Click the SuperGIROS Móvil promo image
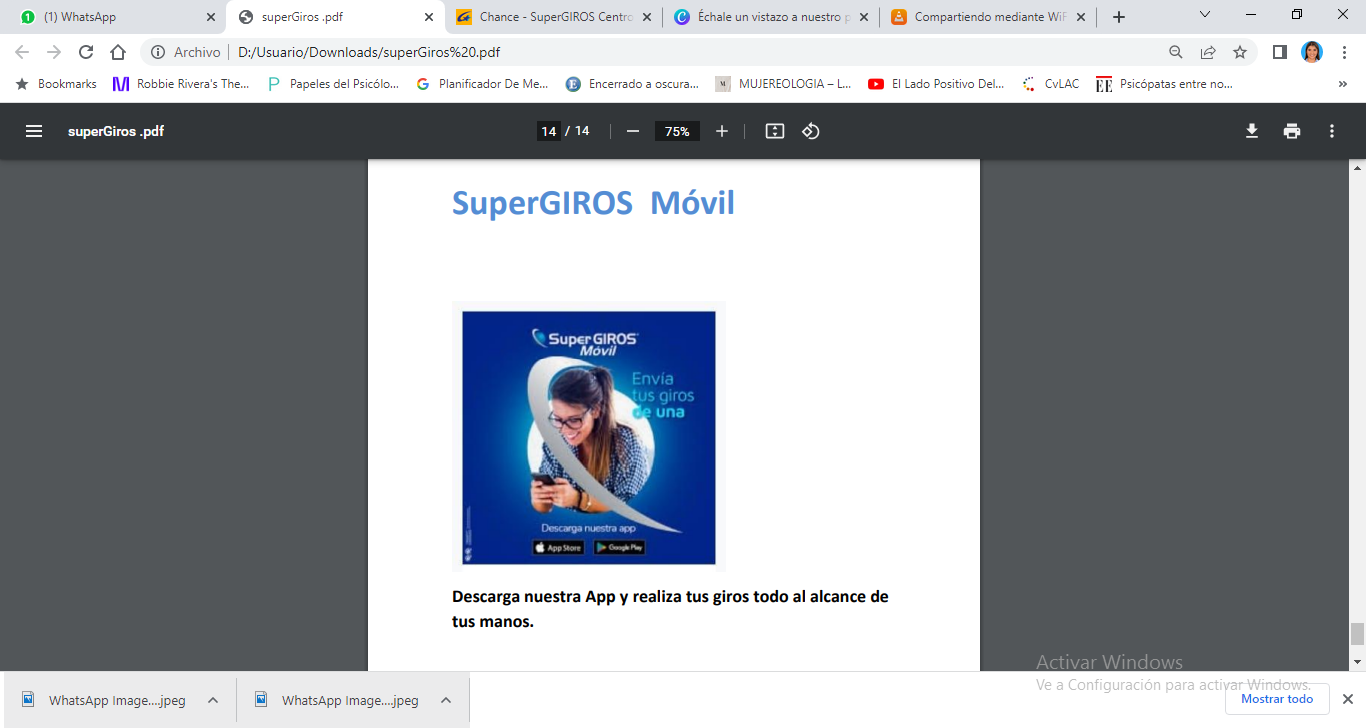This screenshot has height=728, width=1366. click(589, 437)
